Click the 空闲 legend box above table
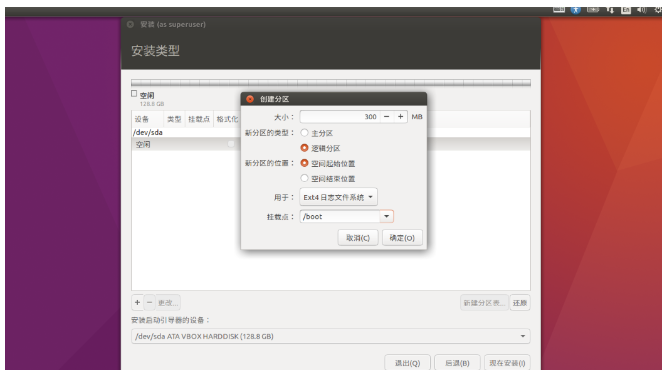 click(134, 94)
